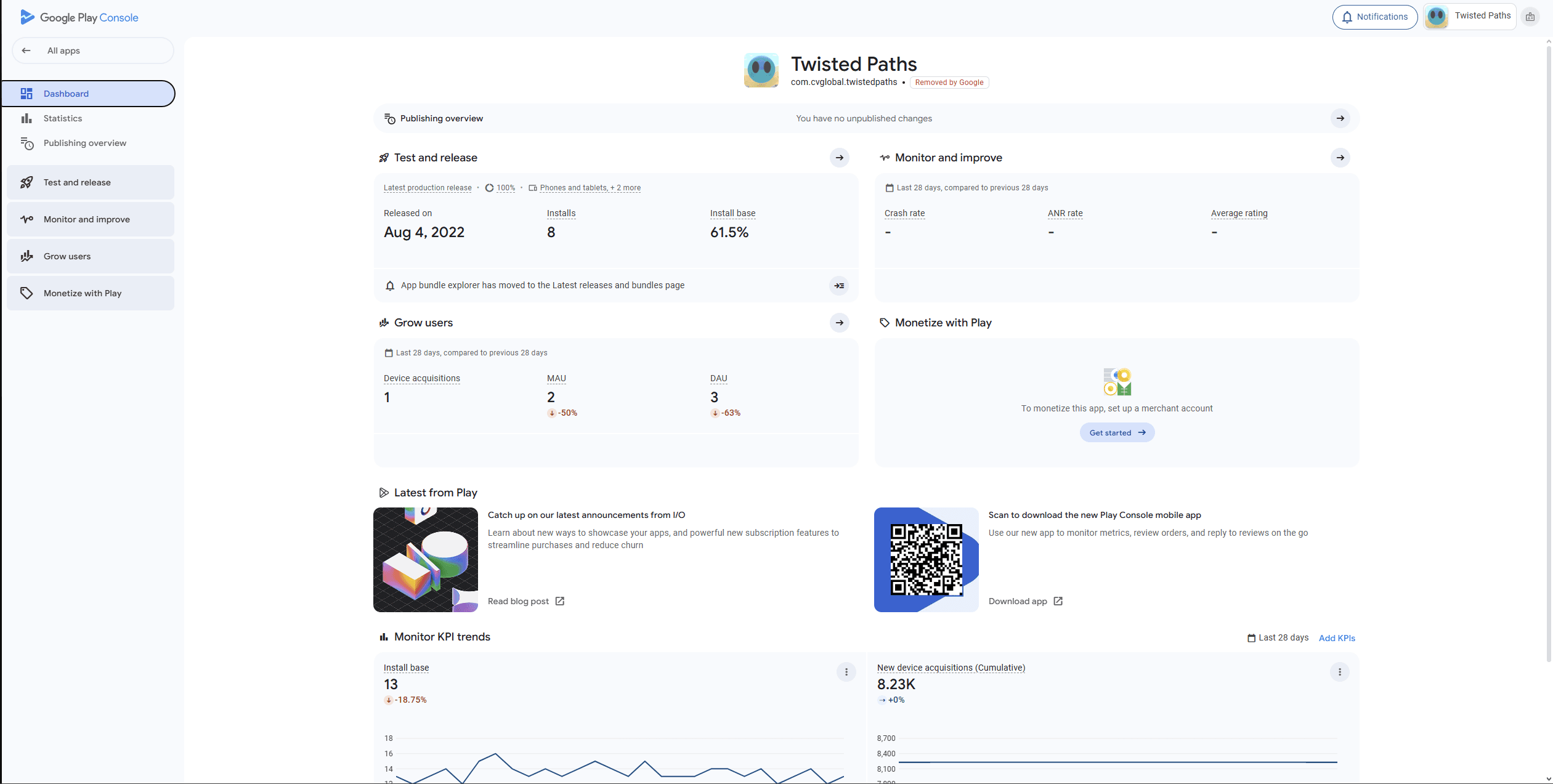Click the All apps back arrow
The width and height of the screenshot is (1553, 784).
pyautogui.click(x=26, y=51)
